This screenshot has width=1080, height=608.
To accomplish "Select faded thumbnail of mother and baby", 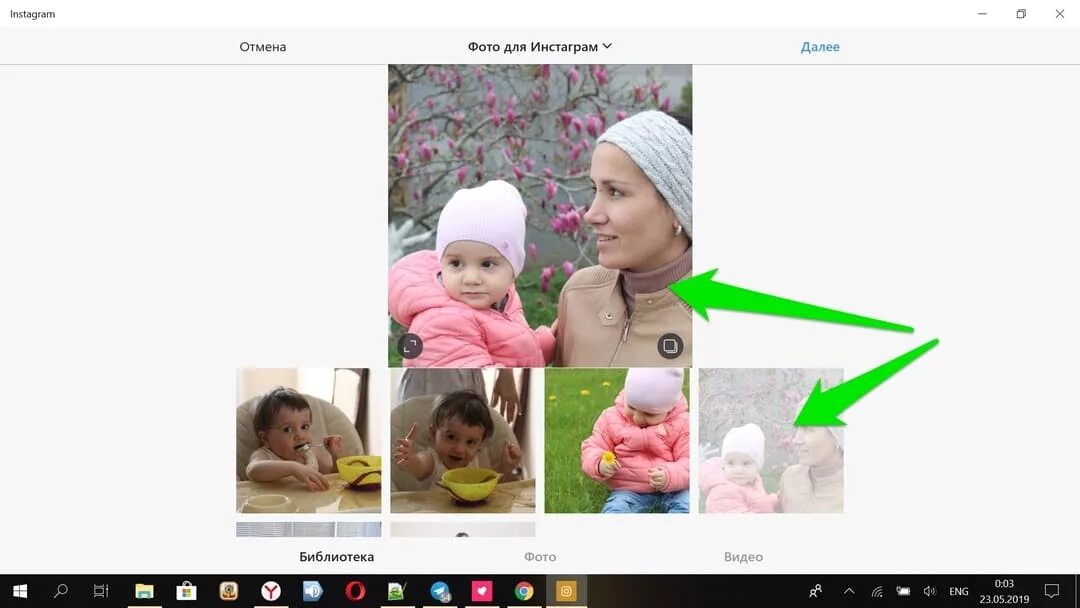I will [x=771, y=441].
